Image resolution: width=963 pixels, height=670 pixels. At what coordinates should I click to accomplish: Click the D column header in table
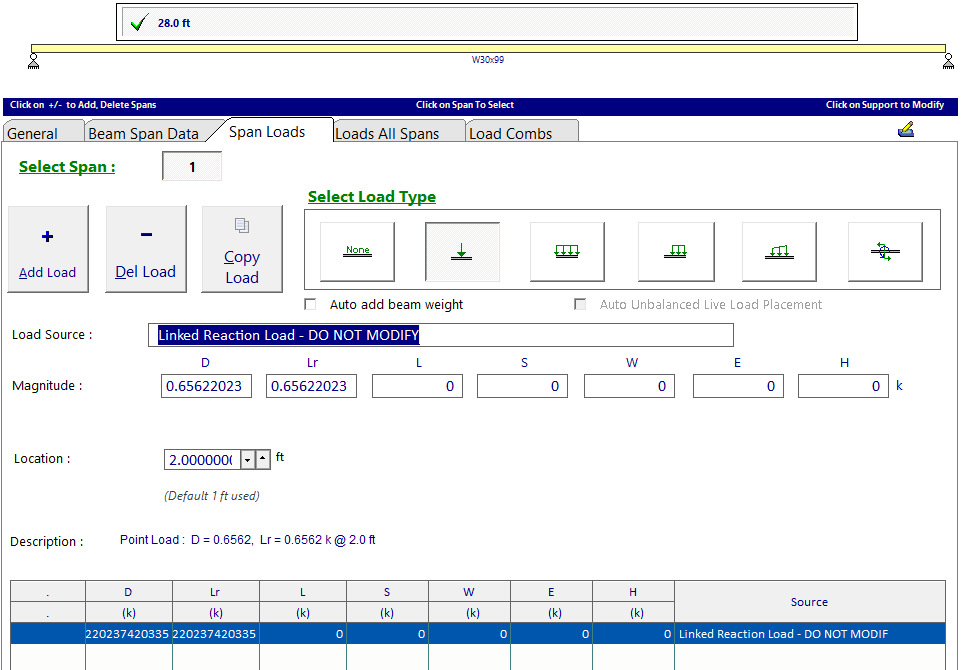(128, 592)
